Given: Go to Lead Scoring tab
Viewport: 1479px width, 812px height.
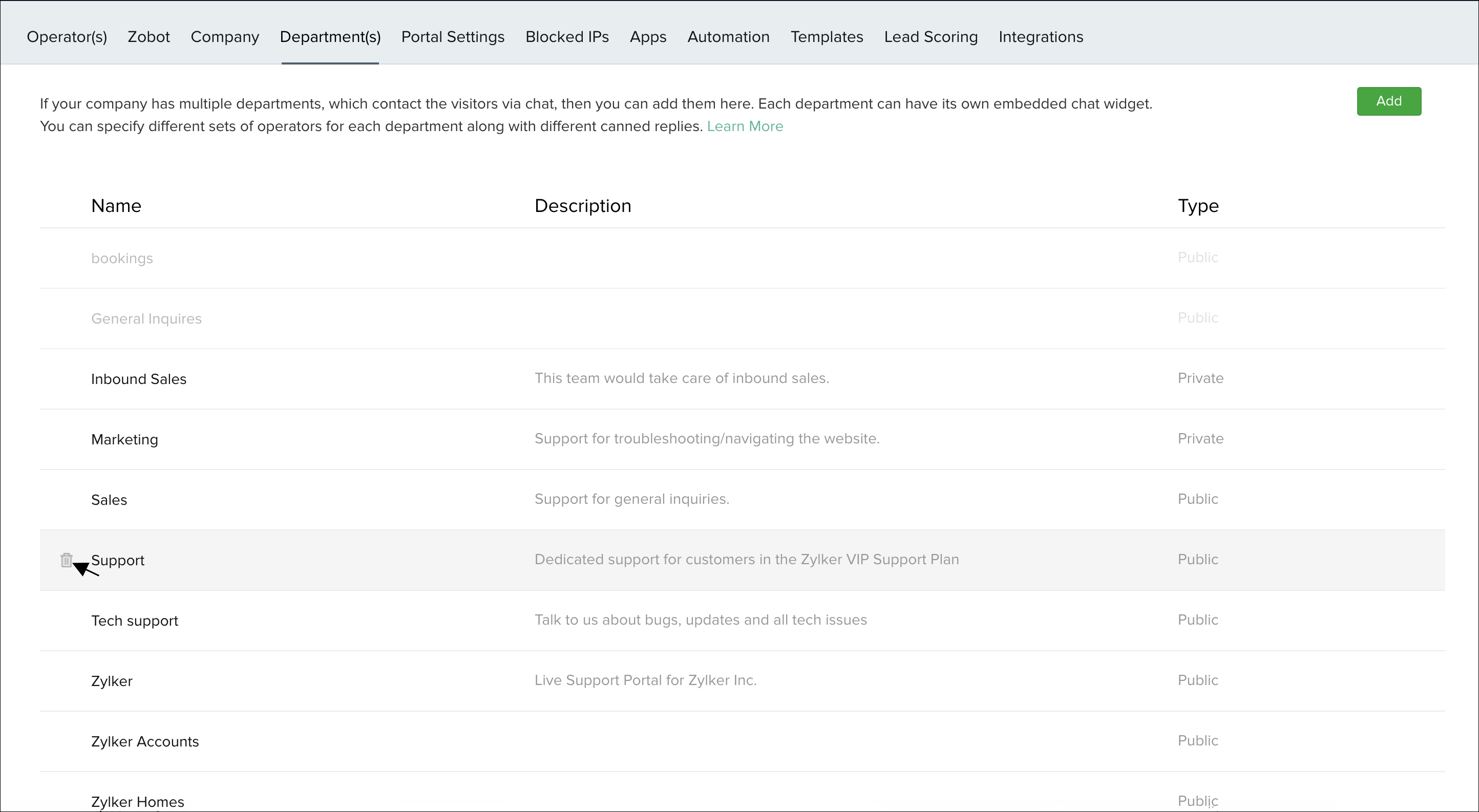Looking at the screenshot, I should (930, 37).
